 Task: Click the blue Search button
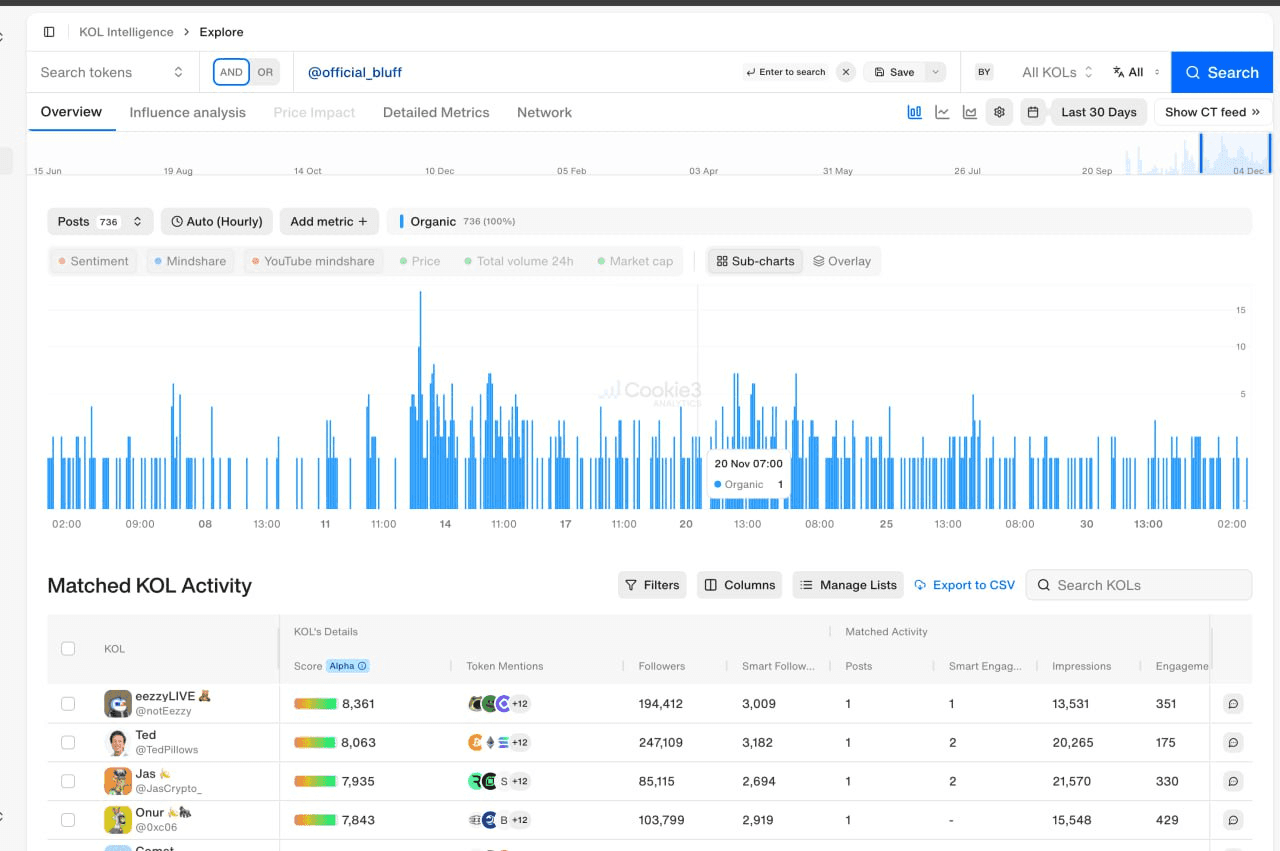tap(1222, 72)
